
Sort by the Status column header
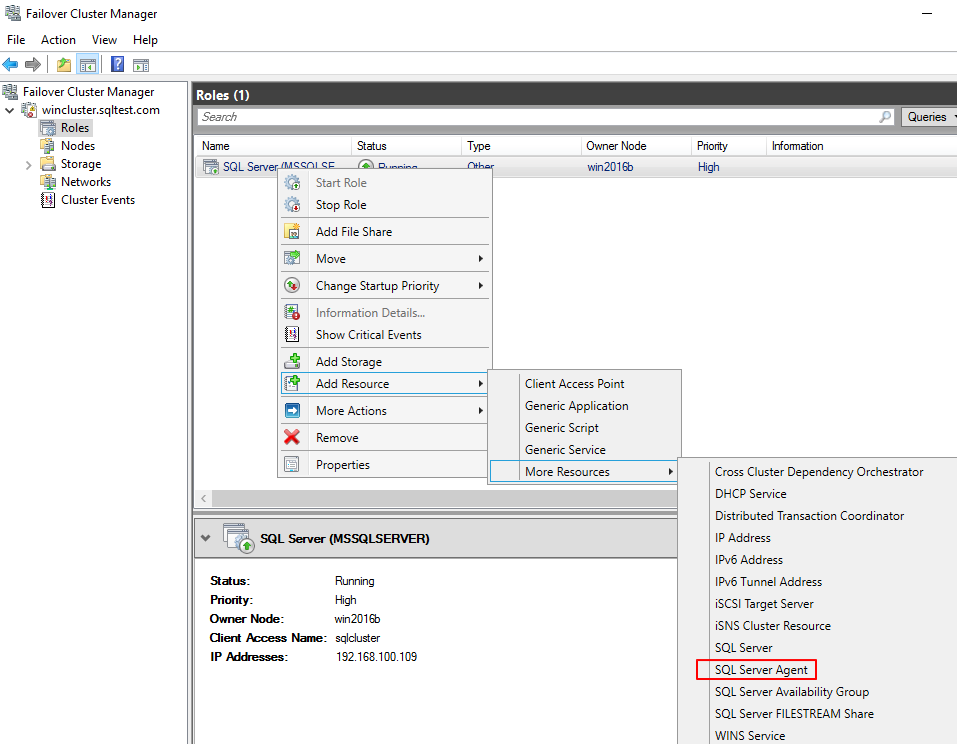point(406,146)
